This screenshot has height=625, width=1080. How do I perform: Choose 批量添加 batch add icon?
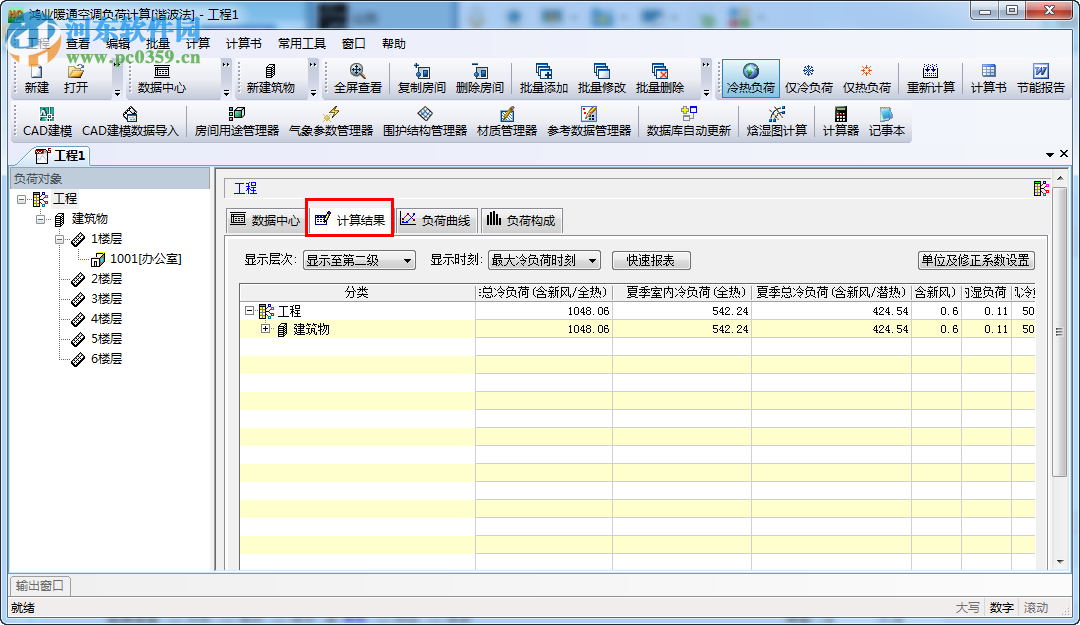tap(543, 79)
